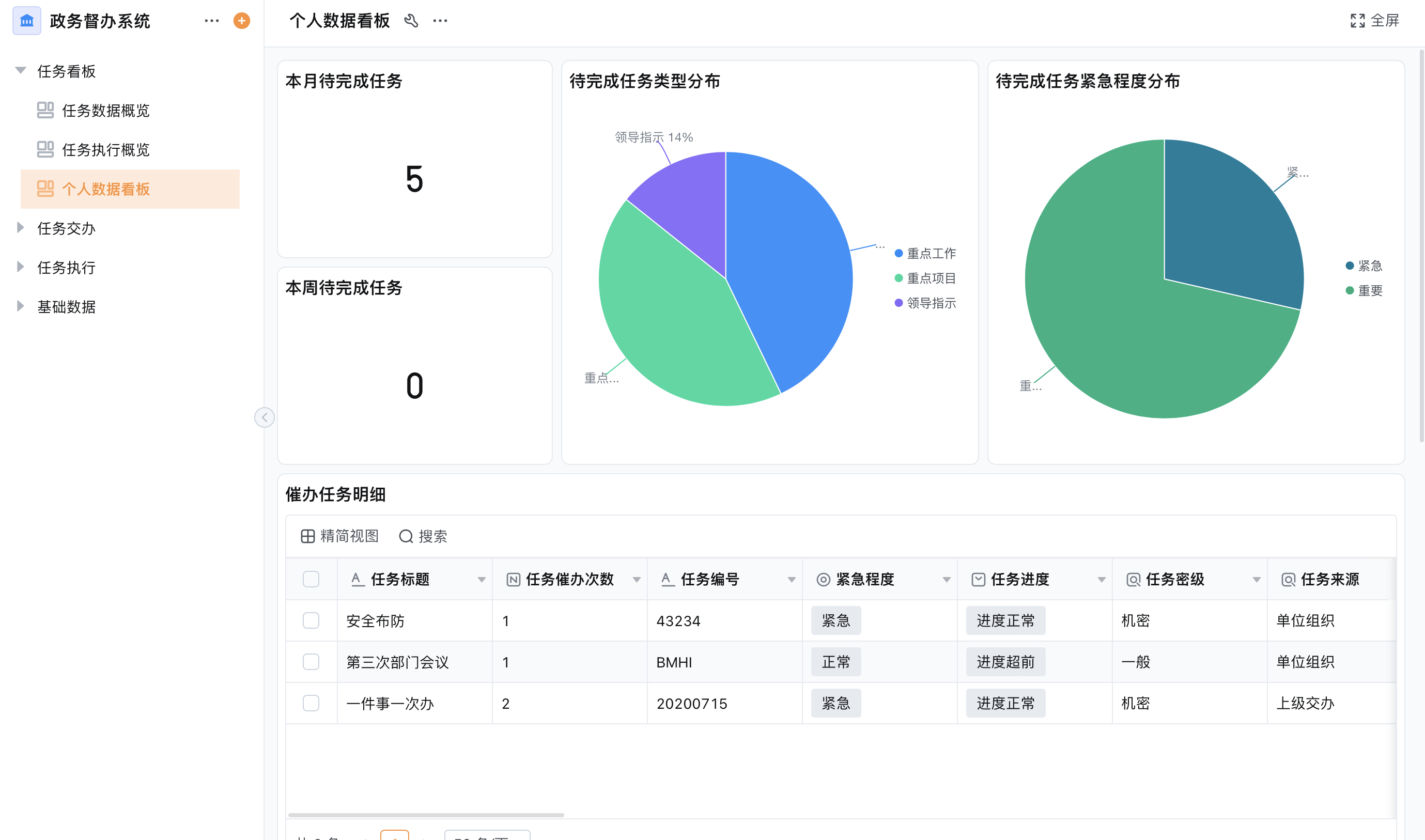Open the 紧急程度 column dropdown arrow
The width and height of the screenshot is (1425, 840).
pos(946,580)
